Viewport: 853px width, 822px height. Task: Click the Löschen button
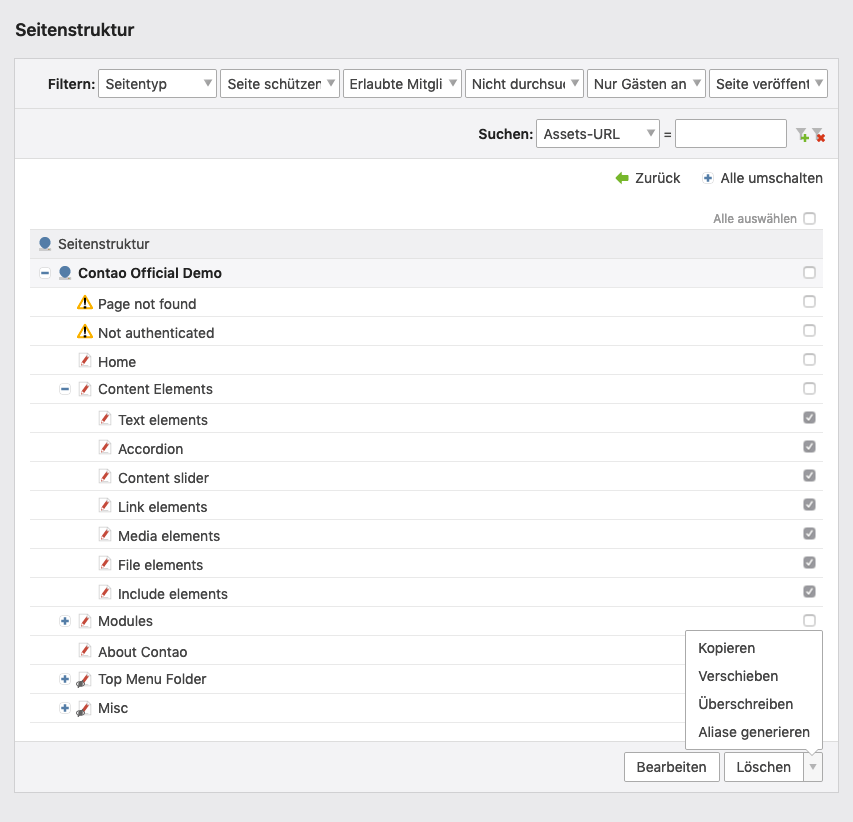click(764, 767)
